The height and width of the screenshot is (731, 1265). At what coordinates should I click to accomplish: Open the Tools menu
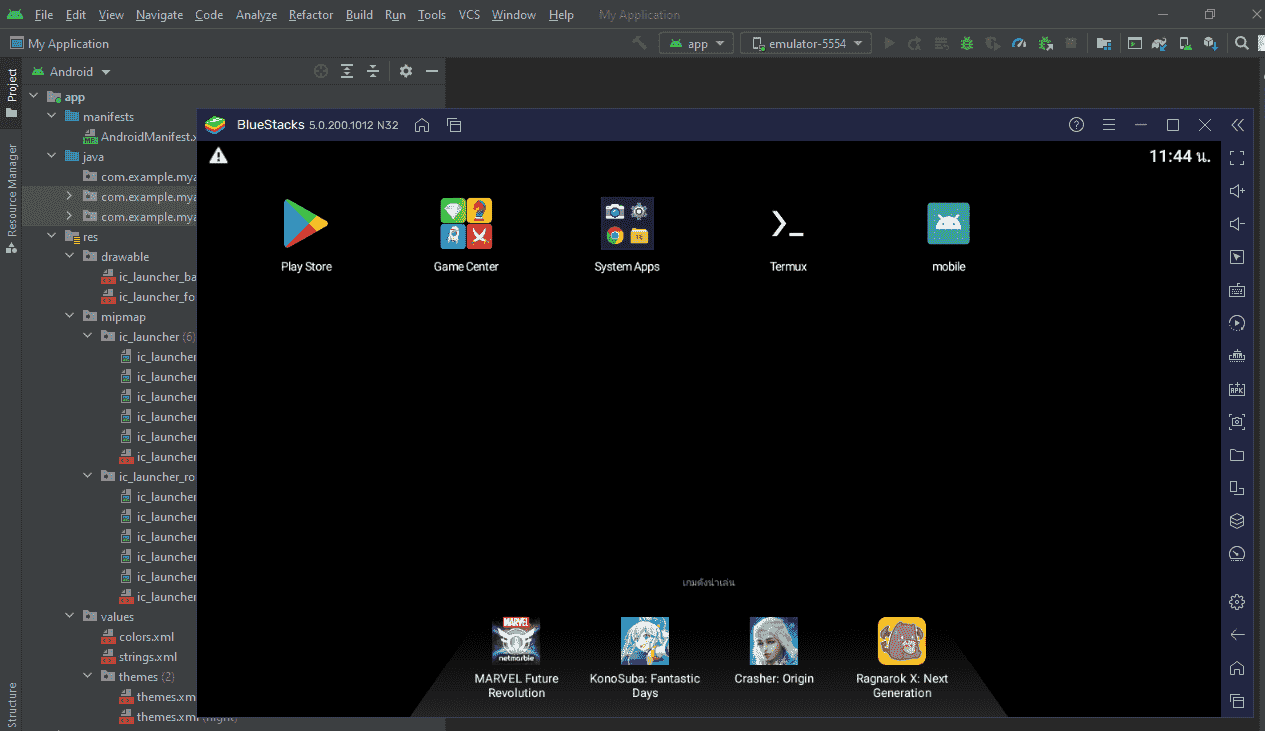click(432, 15)
